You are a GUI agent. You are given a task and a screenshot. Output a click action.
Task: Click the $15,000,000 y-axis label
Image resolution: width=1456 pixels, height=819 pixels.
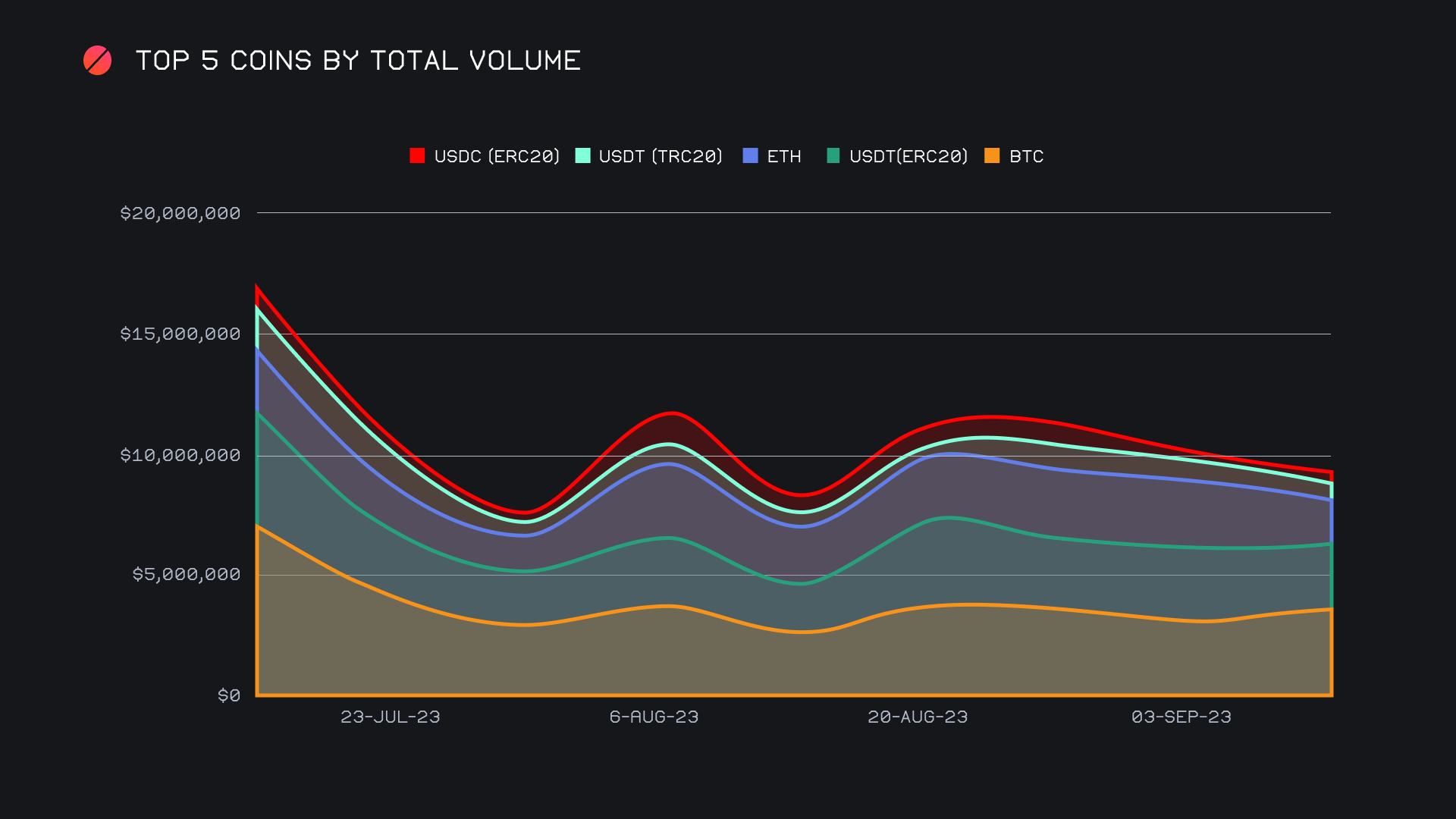coord(180,334)
